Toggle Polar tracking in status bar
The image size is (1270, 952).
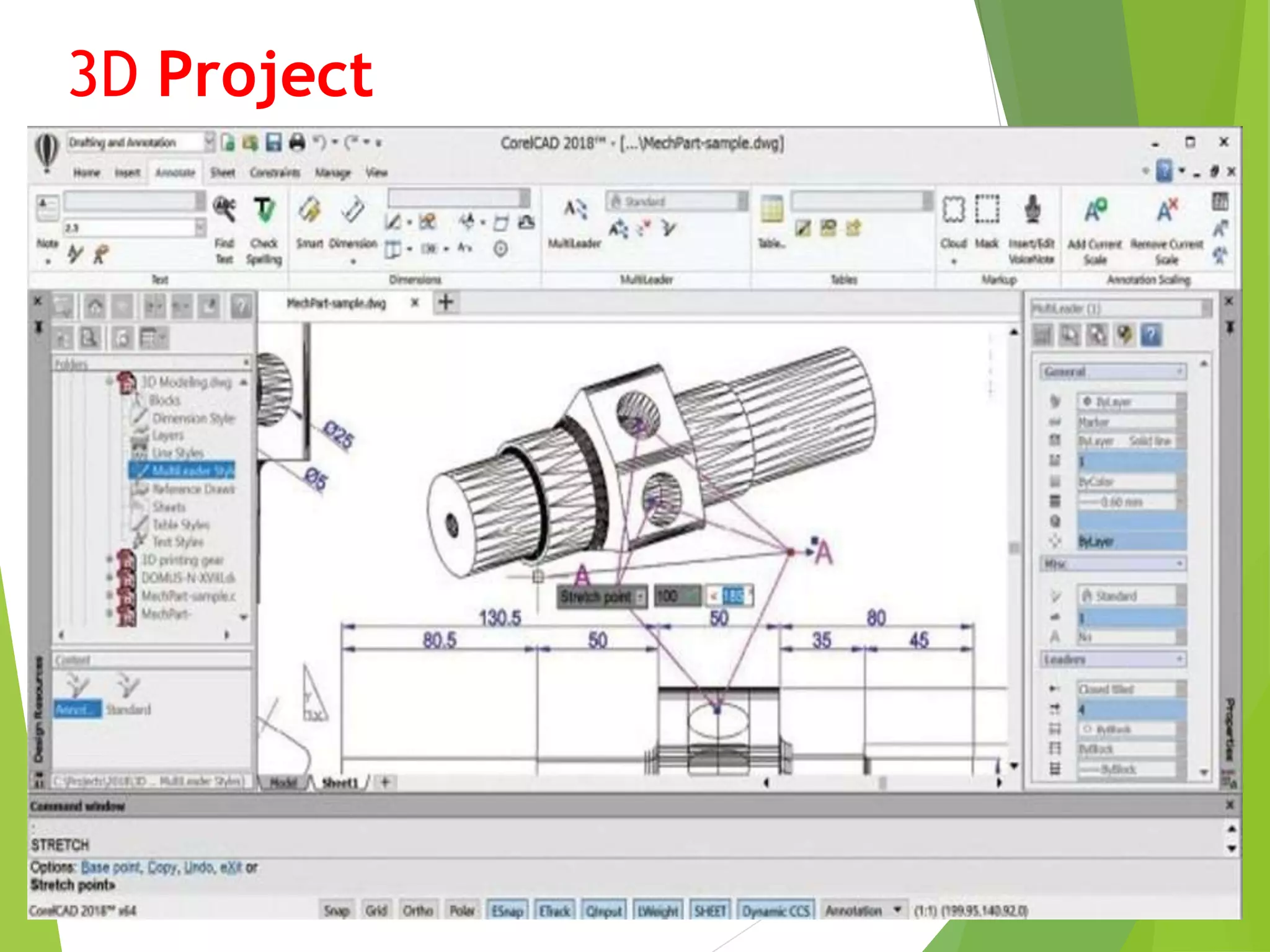pyautogui.click(x=462, y=910)
